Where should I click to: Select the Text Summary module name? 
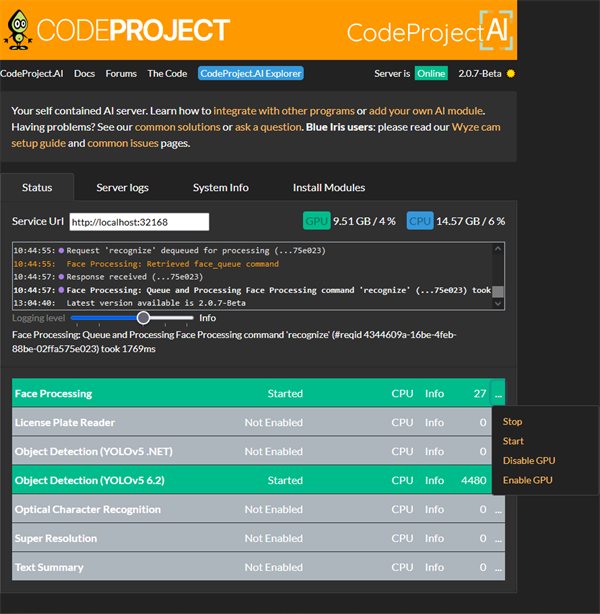point(49,567)
